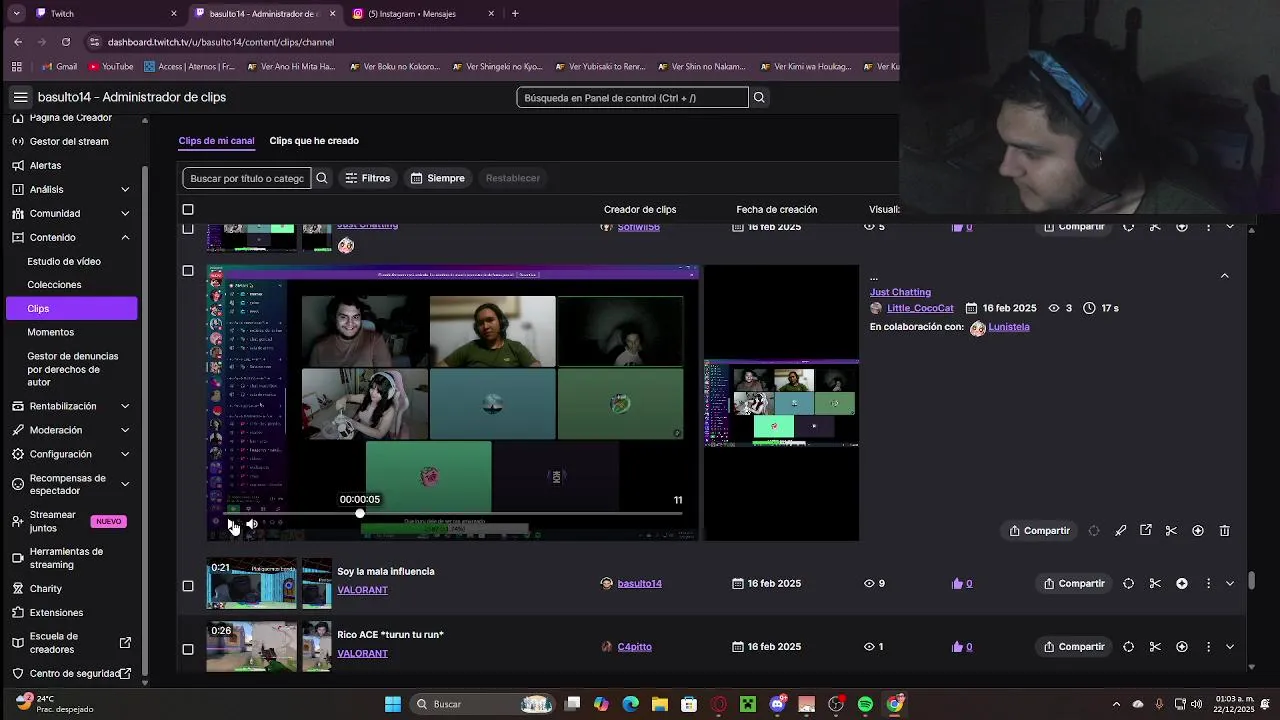Open Microsoft Edge from the taskbar
The image size is (1280, 720).
tap(630, 704)
